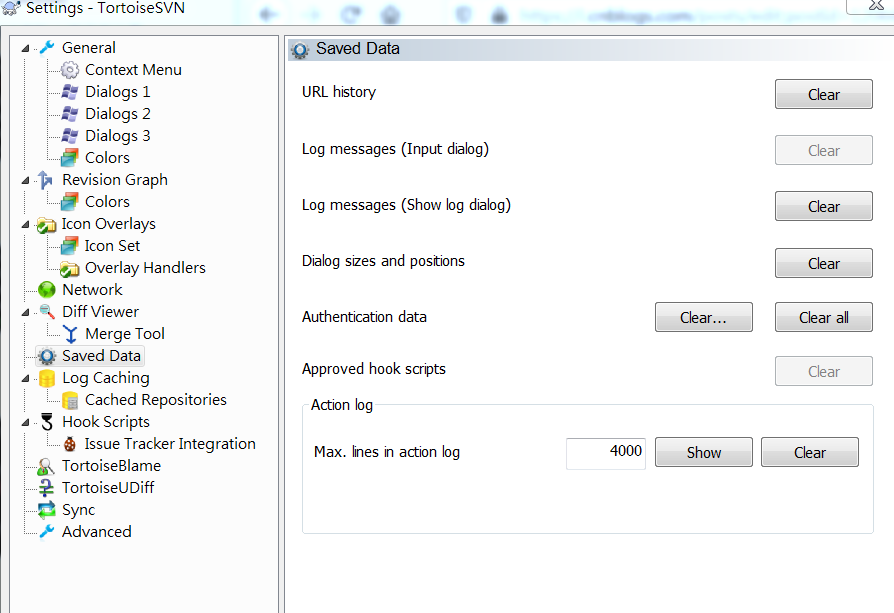Open the Merge Tool settings page

[125, 334]
